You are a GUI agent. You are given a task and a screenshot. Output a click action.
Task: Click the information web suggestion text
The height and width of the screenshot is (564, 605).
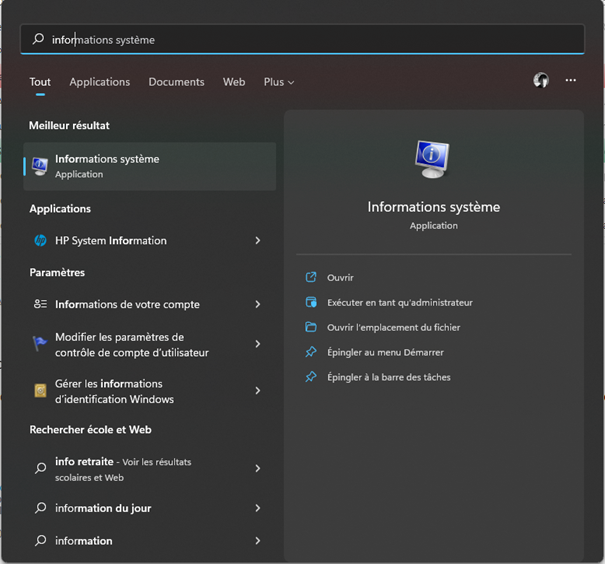pos(84,541)
